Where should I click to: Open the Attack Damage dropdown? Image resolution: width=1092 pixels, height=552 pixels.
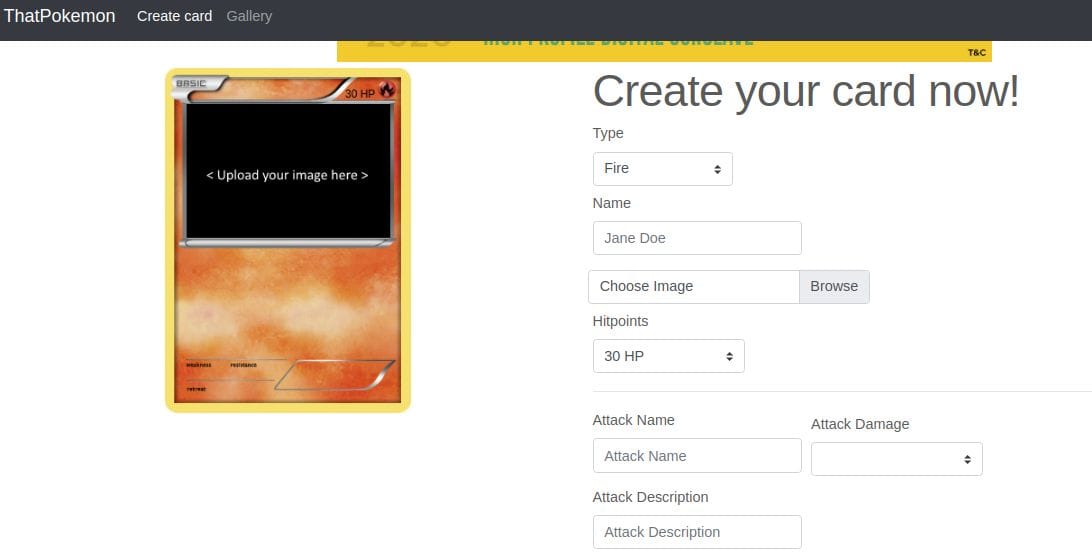point(896,459)
